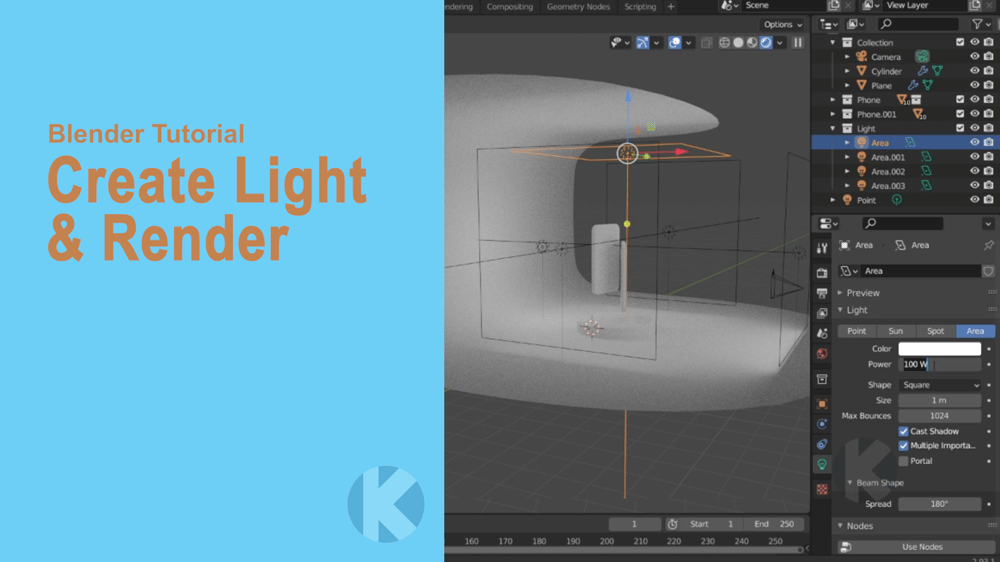Open the Tool properties tab
The height and width of the screenshot is (562, 1000).
[822, 248]
